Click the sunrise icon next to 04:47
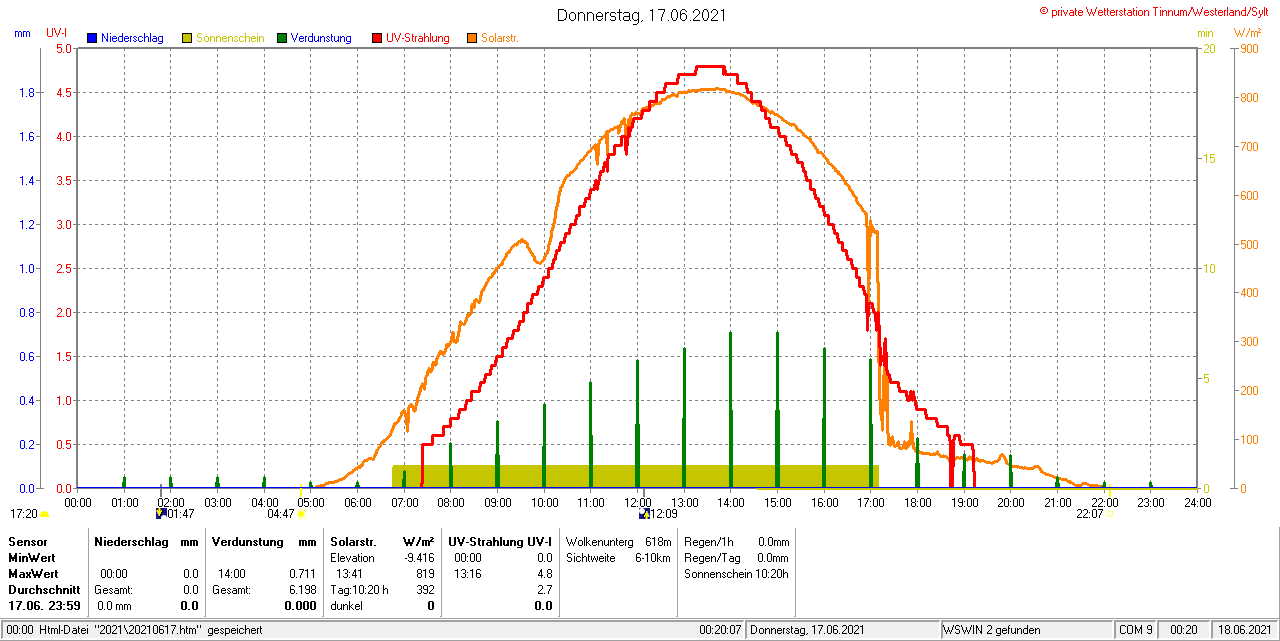1280x641 pixels. click(301, 514)
